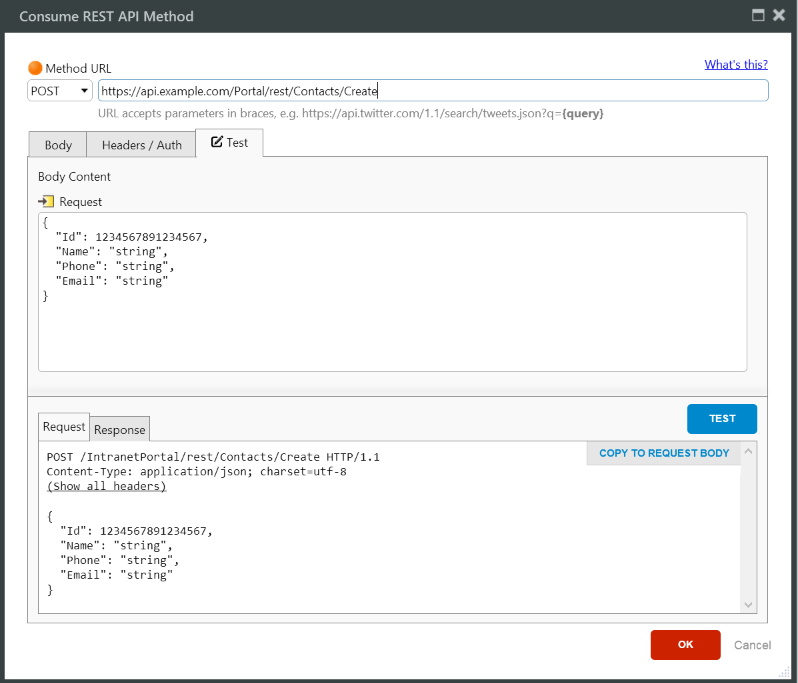Click the request pane scrollbar down arrow
798x683 pixels.
coord(749,604)
